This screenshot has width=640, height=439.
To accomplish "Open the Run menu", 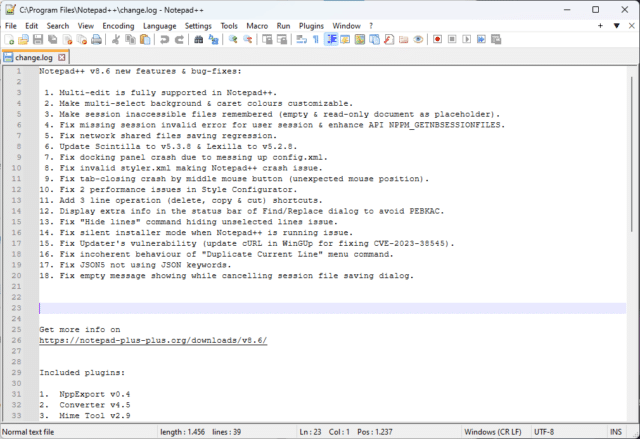I will point(283,26).
